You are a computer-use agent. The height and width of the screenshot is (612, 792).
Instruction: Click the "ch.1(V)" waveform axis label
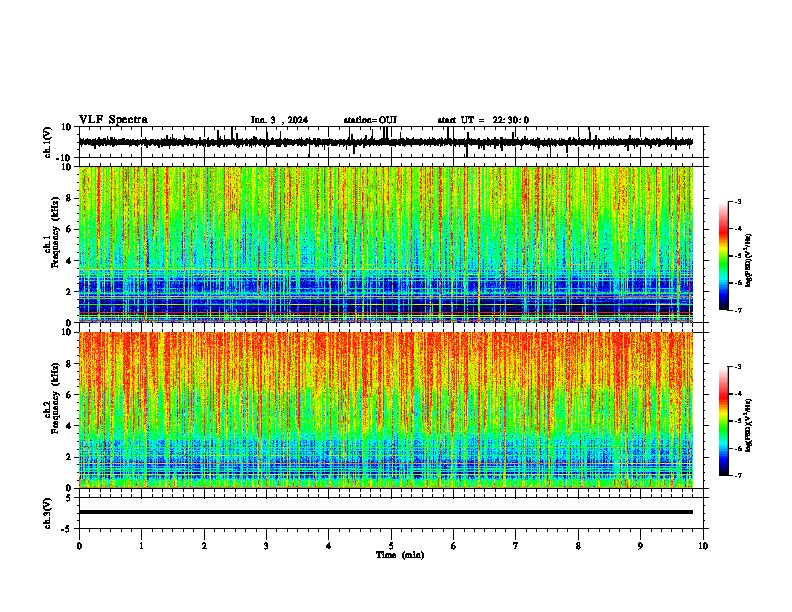[48, 142]
